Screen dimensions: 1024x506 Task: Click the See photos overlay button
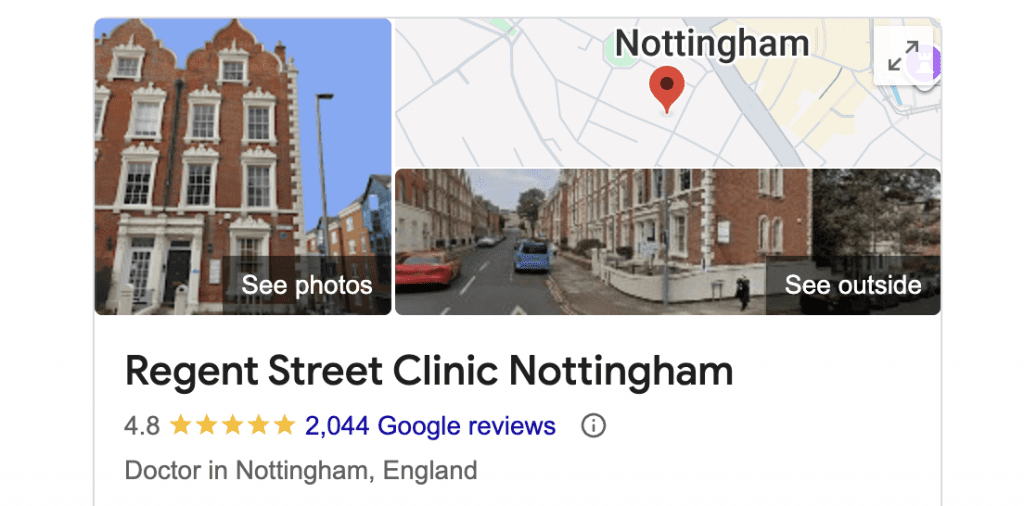(x=306, y=285)
